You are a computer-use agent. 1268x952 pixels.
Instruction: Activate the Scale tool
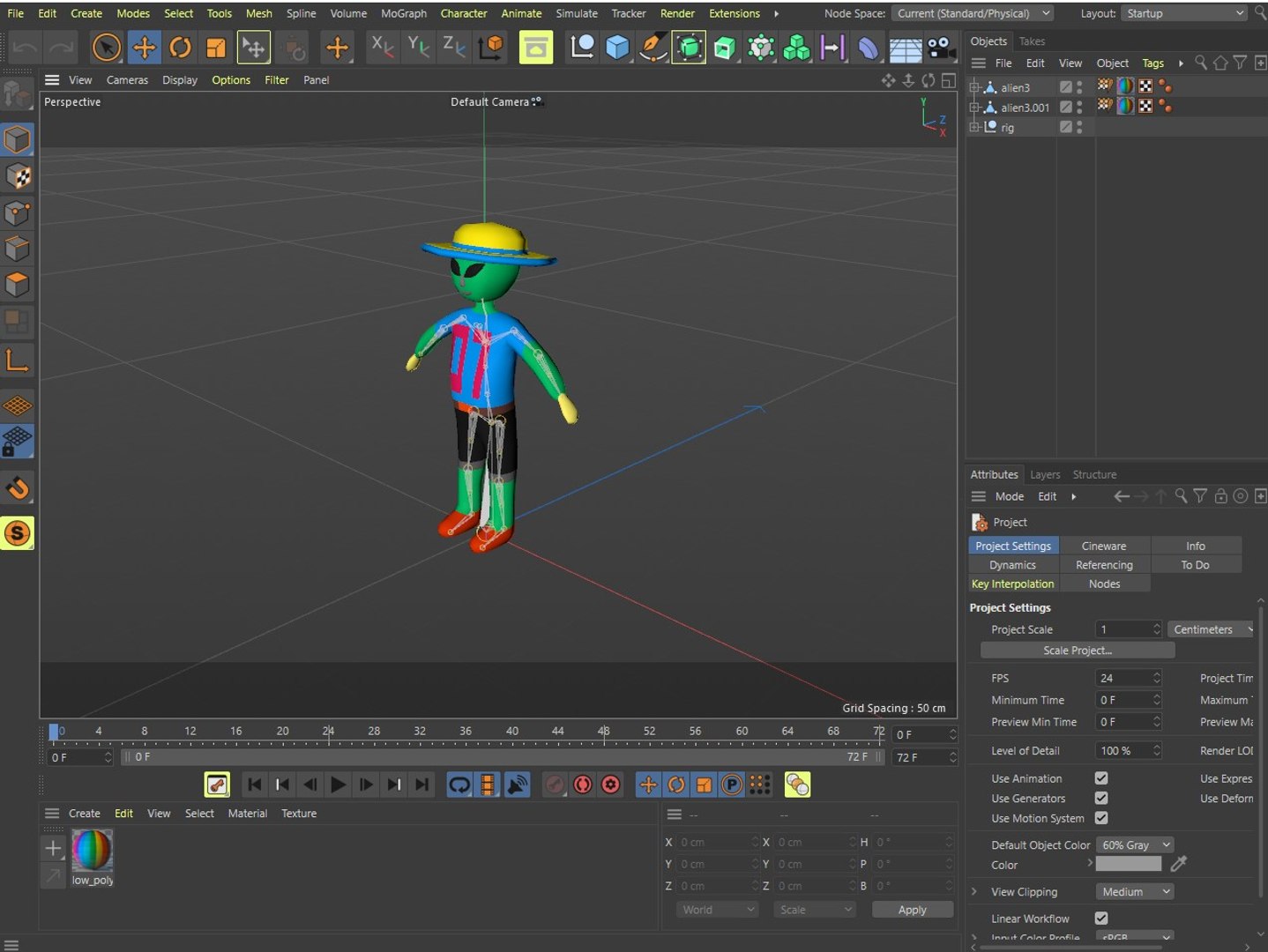click(216, 48)
